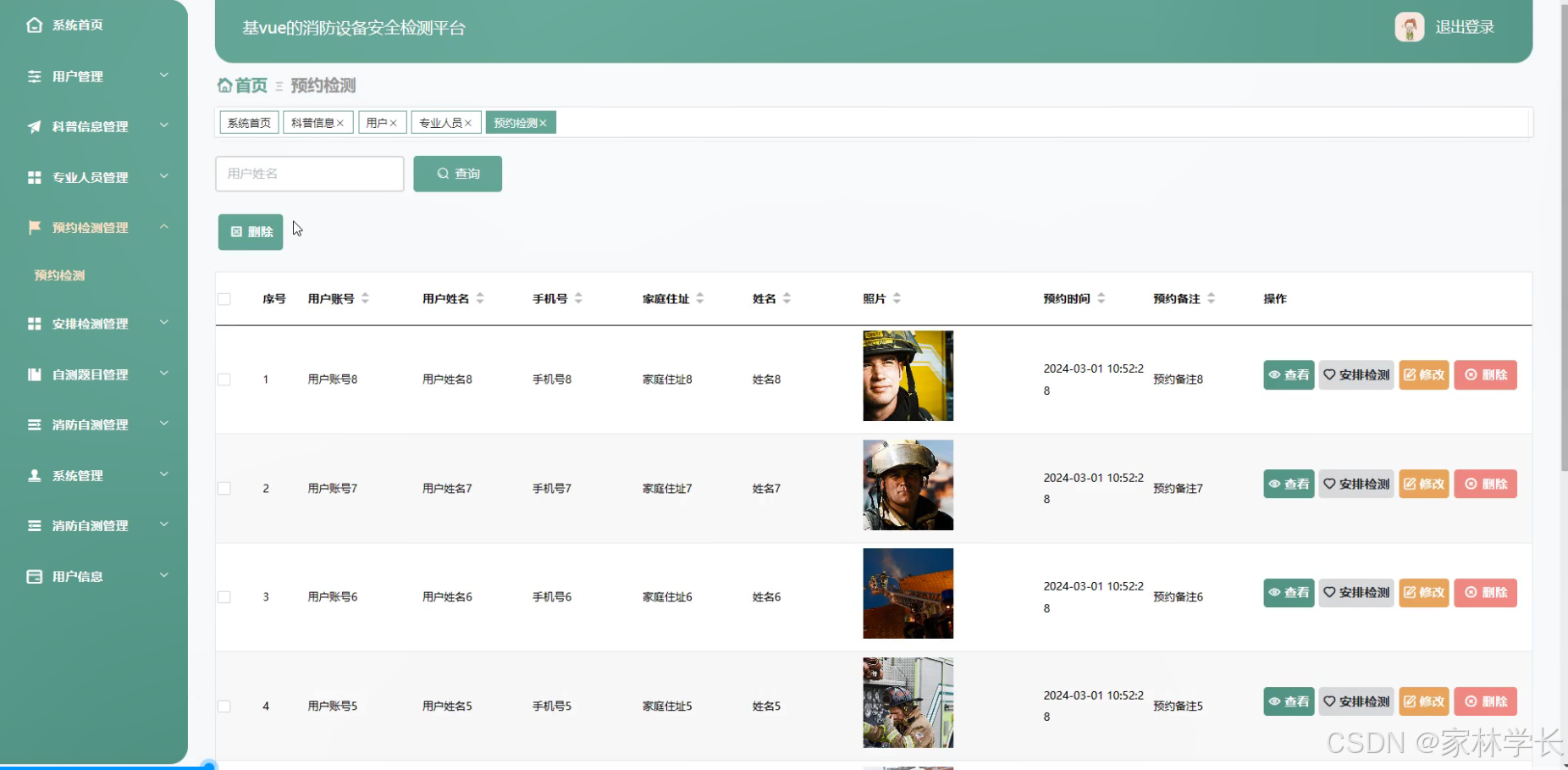This screenshot has width=1568, height=770.
Task: Click 安排检测 for row 用户账号7
Action: coord(1356,485)
